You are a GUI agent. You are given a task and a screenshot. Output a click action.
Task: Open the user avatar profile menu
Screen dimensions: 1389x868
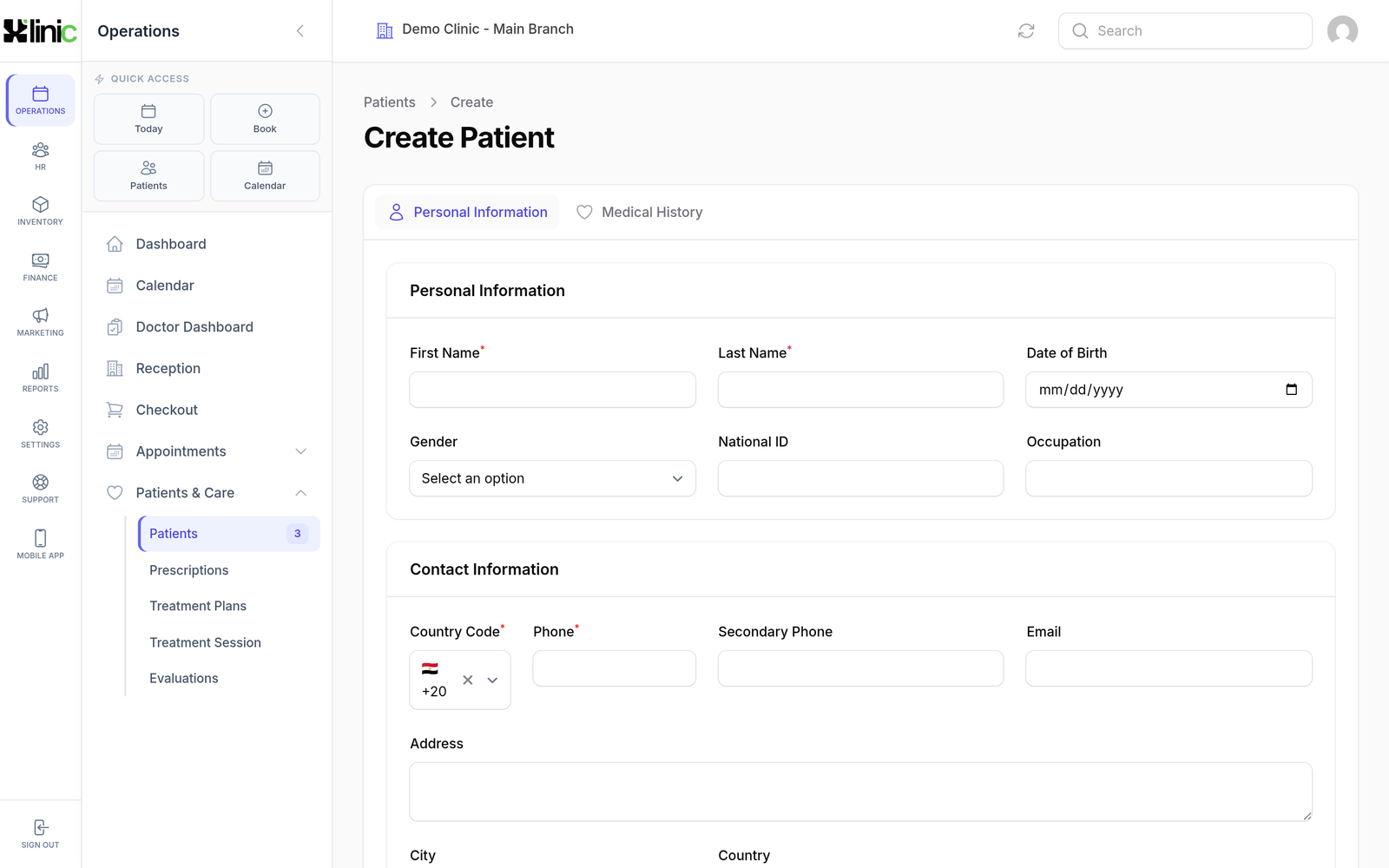(1342, 31)
